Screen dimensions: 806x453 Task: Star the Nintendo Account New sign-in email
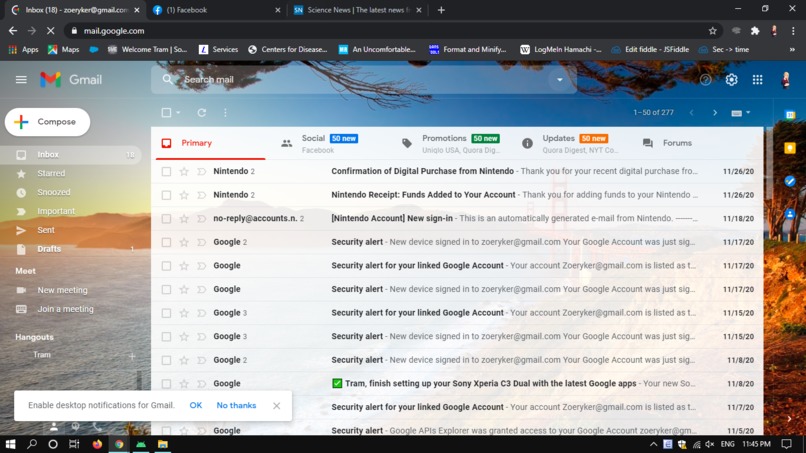point(184,219)
